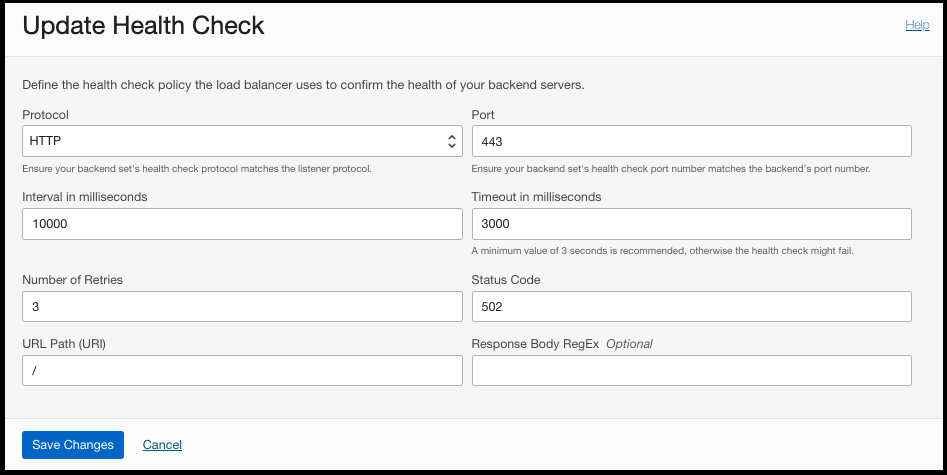Click into the URL Path (URI) field
The height and width of the screenshot is (475, 947).
[242, 371]
